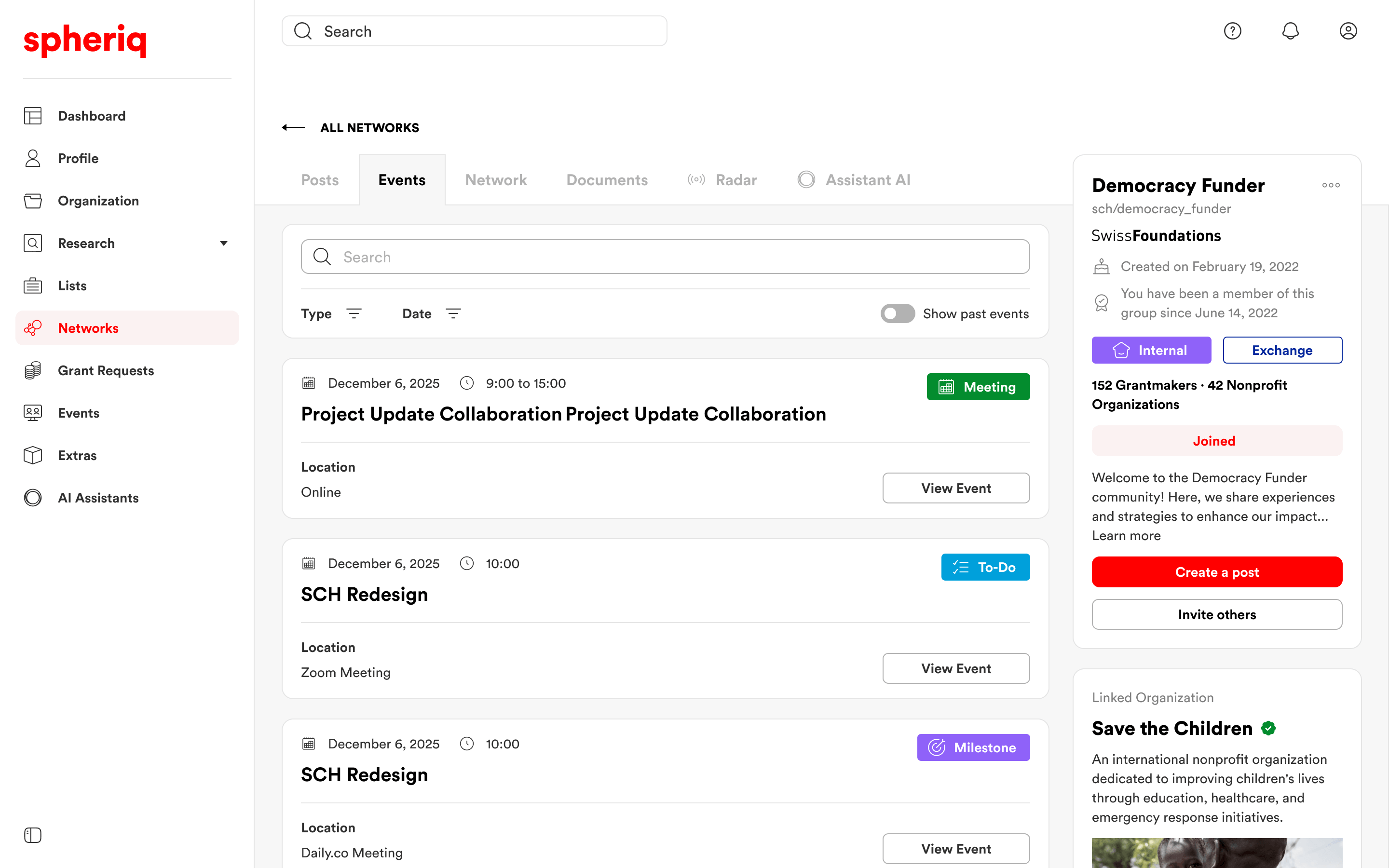
Task: Click the Internal tag button
Action: (x=1151, y=350)
